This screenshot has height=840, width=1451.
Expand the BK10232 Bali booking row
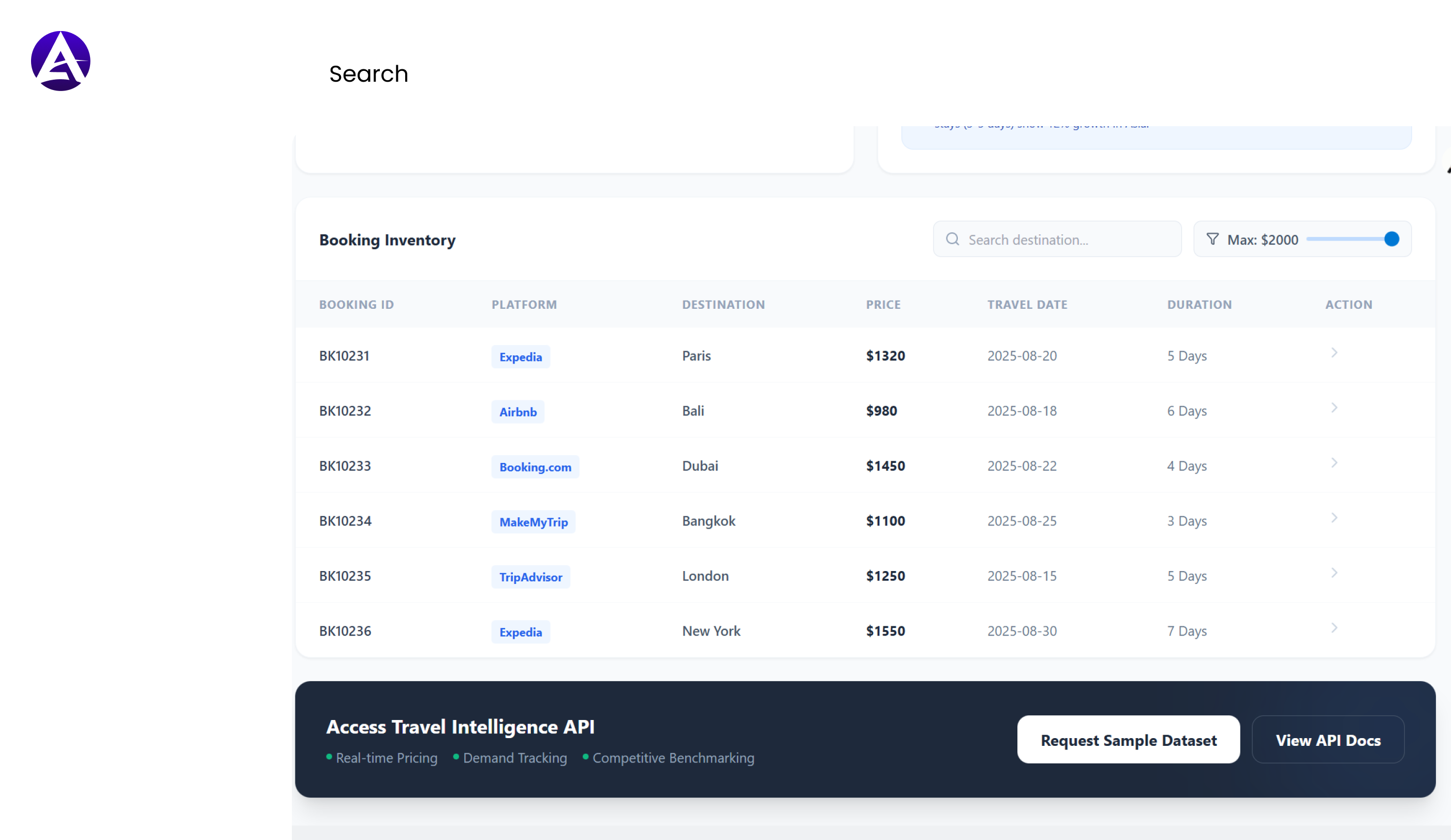click(1335, 408)
